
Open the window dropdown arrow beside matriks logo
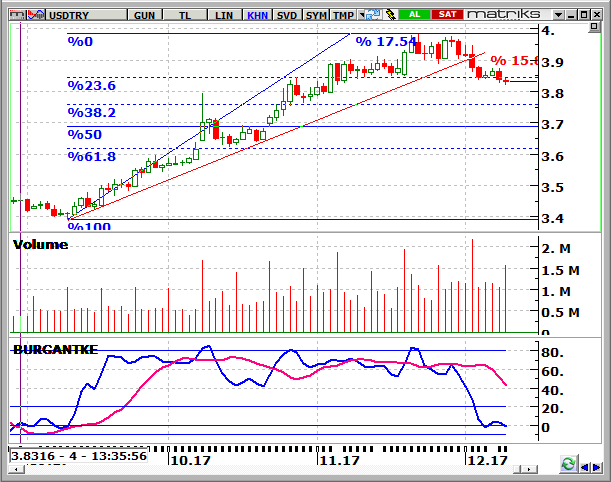coord(558,15)
